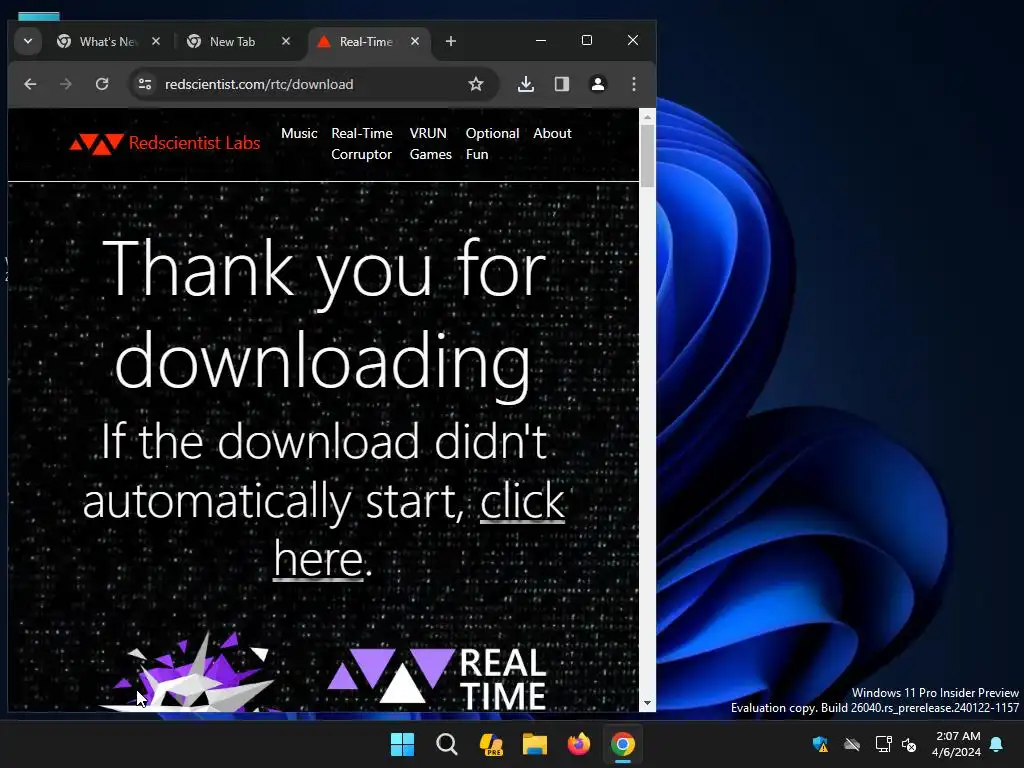The height and width of the screenshot is (768, 1024).
Task: Open the network status tray icon
Action: click(x=883, y=744)
